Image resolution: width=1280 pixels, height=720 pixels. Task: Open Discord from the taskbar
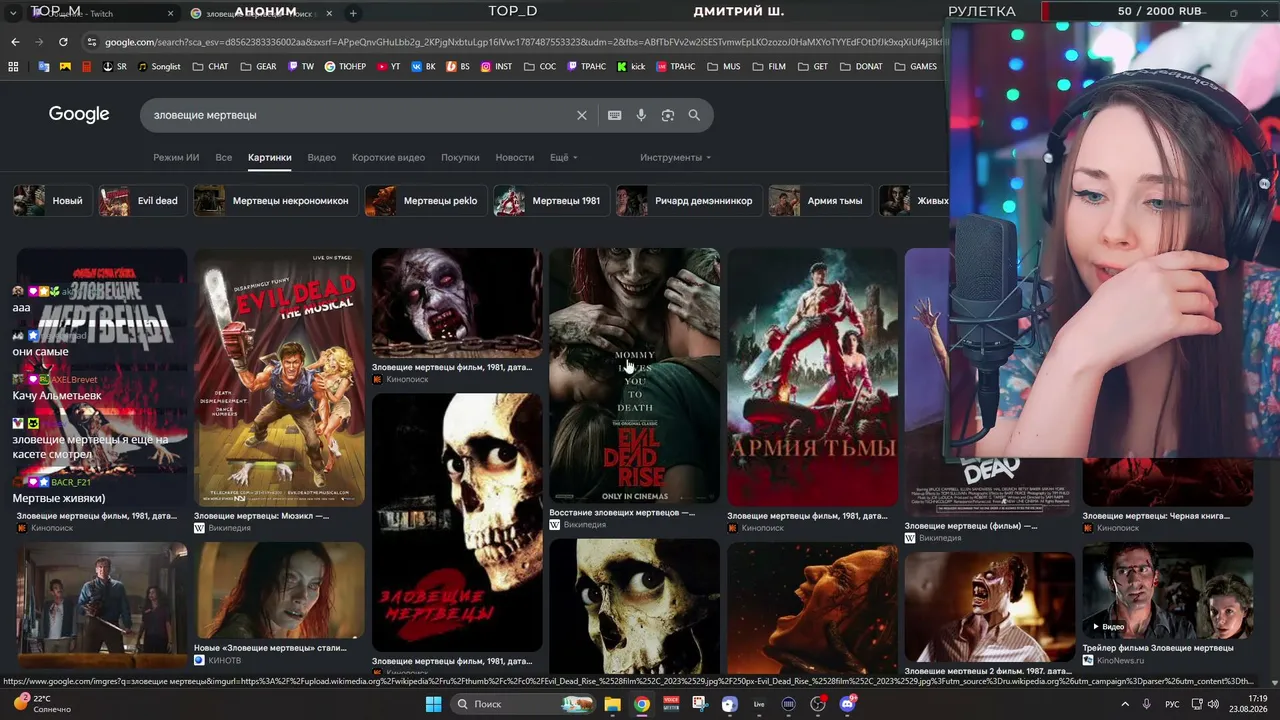847,704
